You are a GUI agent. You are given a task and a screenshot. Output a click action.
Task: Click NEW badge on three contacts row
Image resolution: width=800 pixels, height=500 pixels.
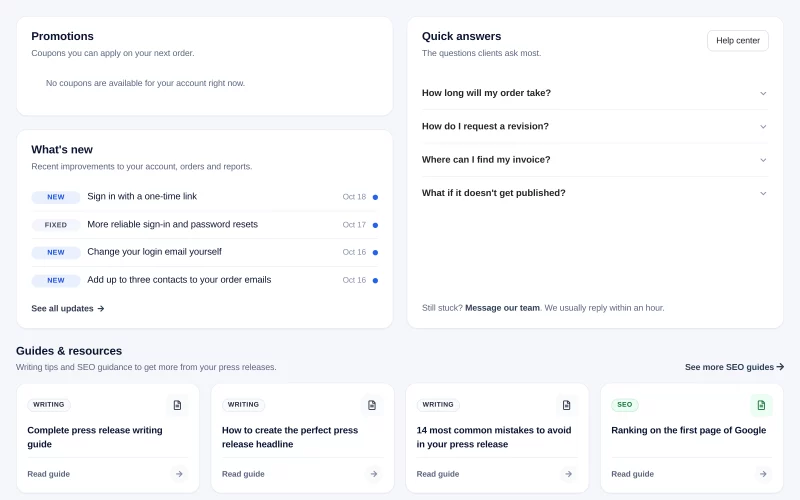point(56,281)
